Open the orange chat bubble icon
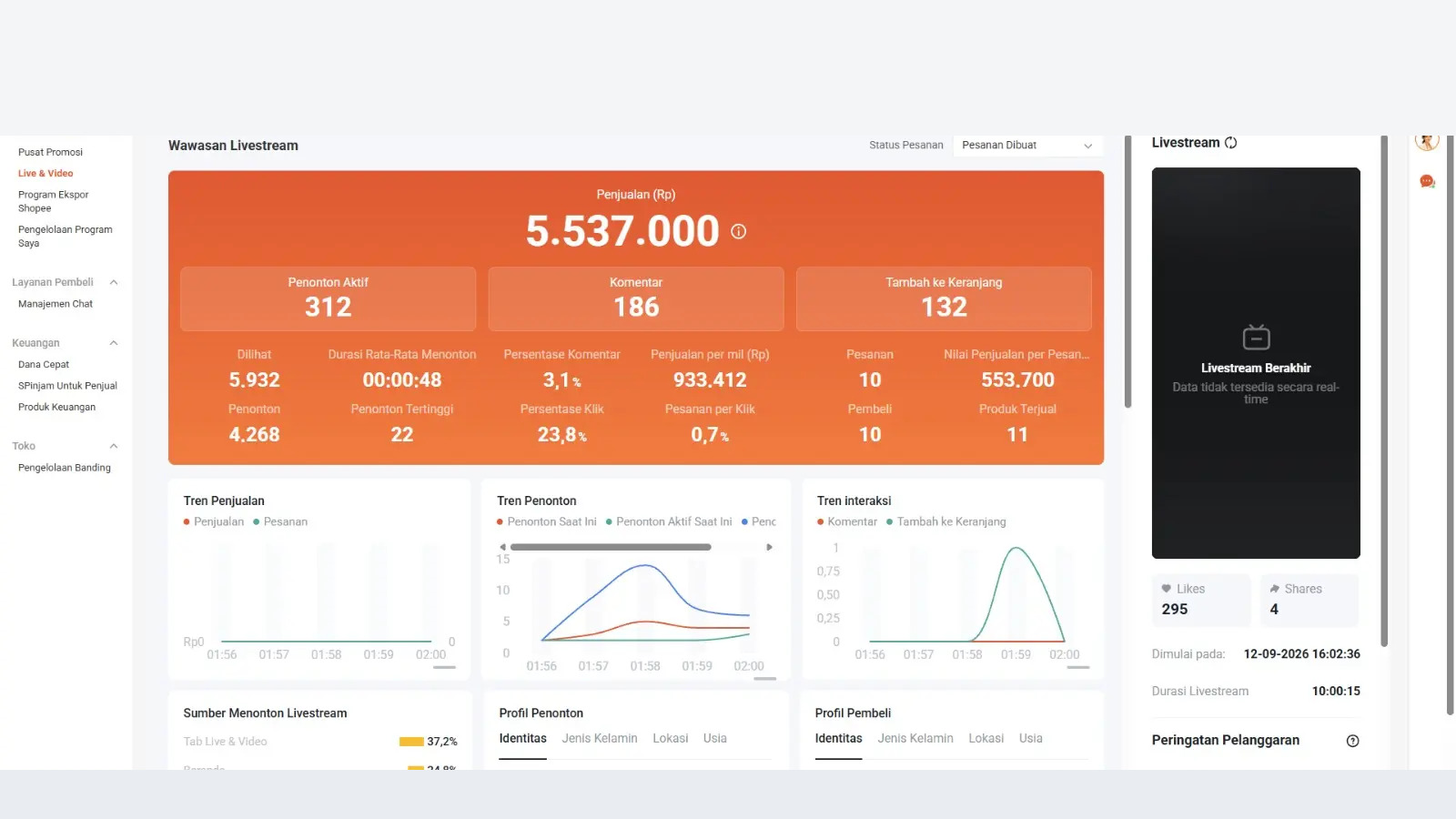 [x=1427, y=181]
